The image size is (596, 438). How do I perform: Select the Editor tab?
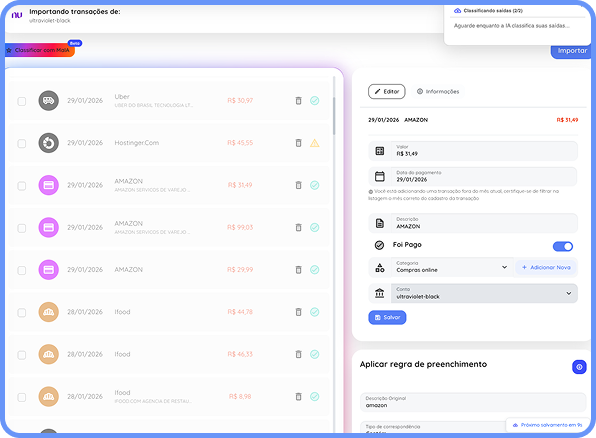pyautogui.click(x=387, y=92)
